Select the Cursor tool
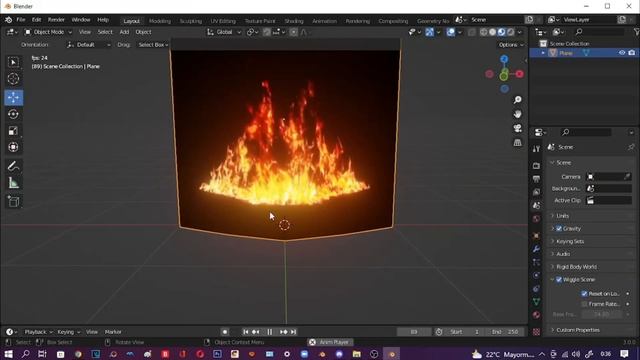Screen dimensions: 640x360 click(13, 78)
